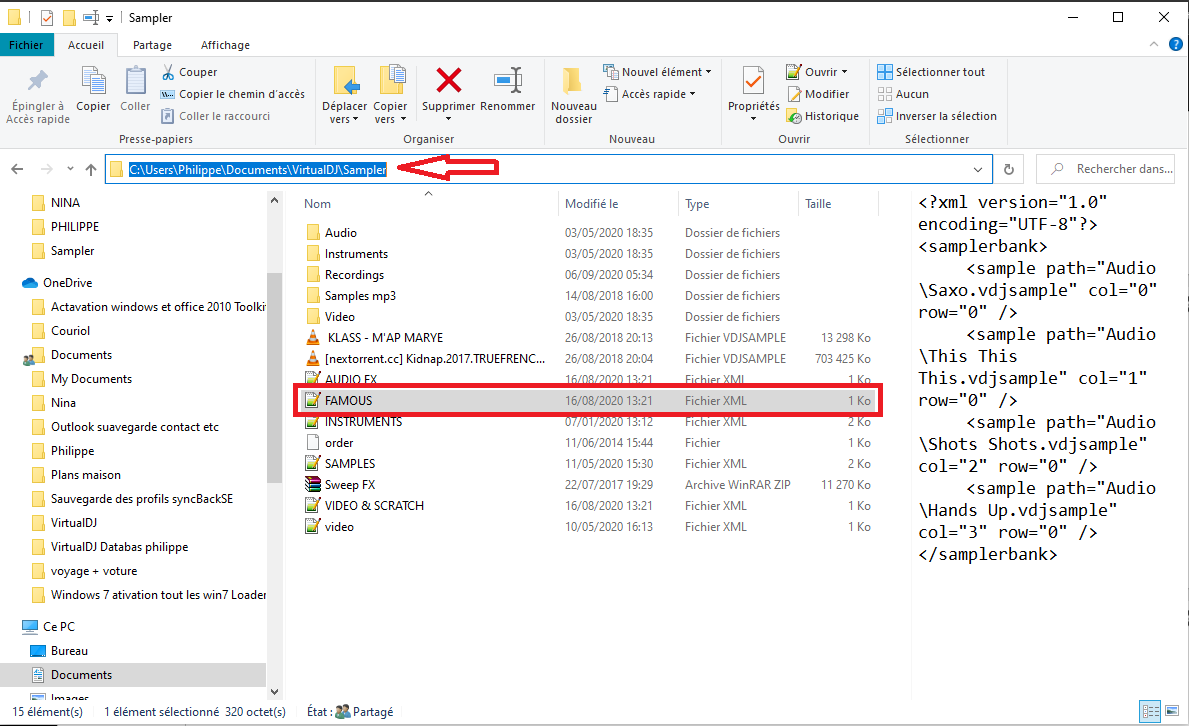
Task: Sort files by Modifié le column header
Action: click(x=592, y=204)
